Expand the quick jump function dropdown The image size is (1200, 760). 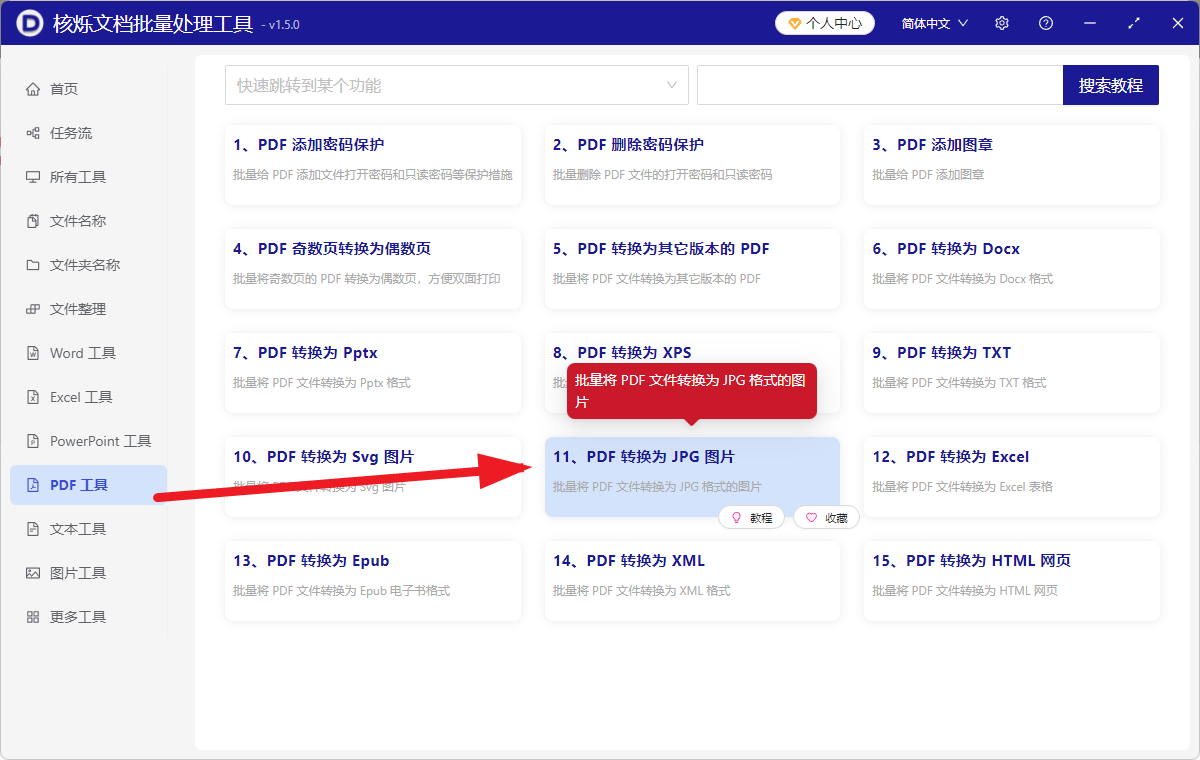click(672, 85)
